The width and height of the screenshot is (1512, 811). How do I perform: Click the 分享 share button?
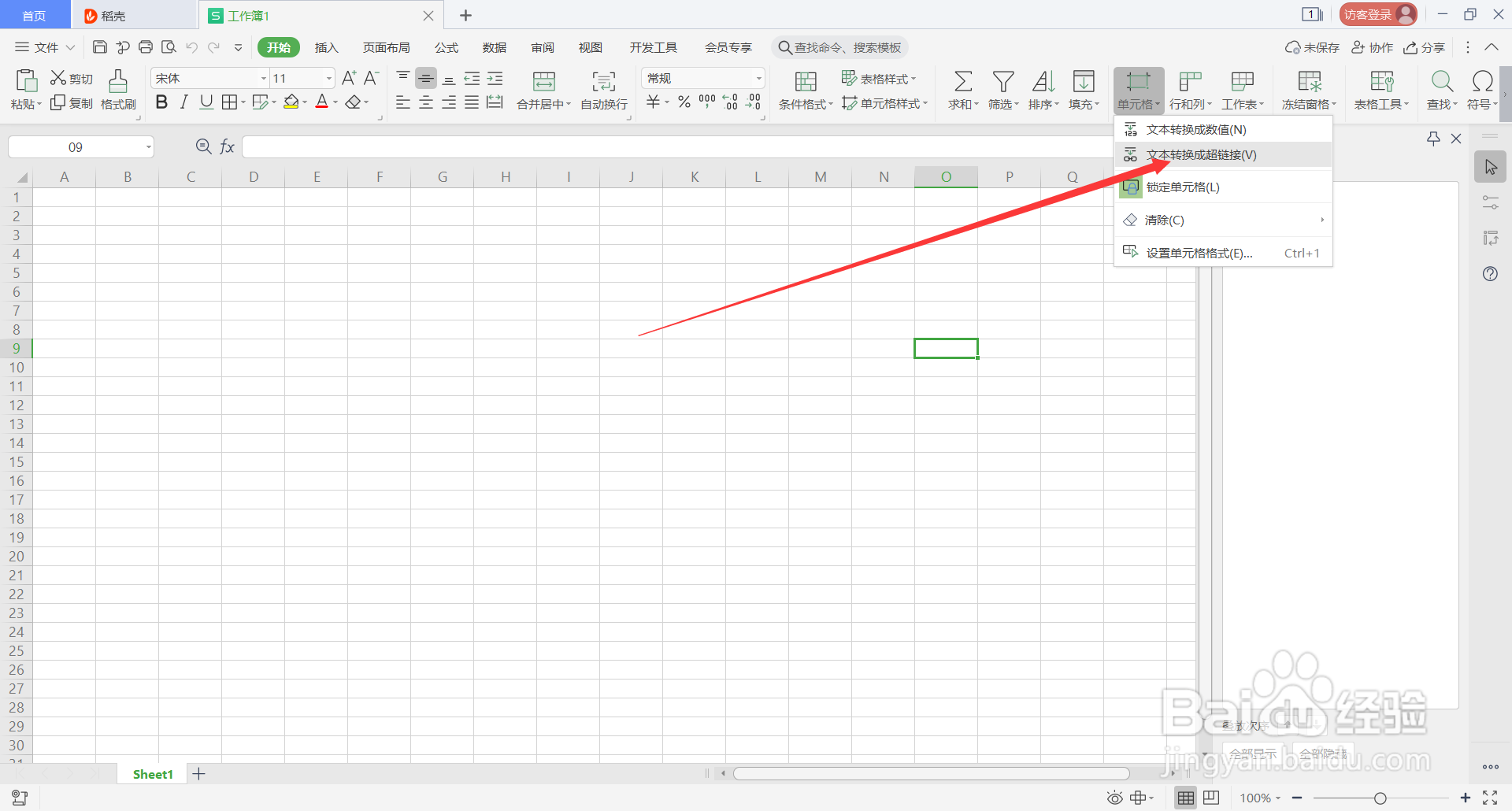(x=1425, y=47)
